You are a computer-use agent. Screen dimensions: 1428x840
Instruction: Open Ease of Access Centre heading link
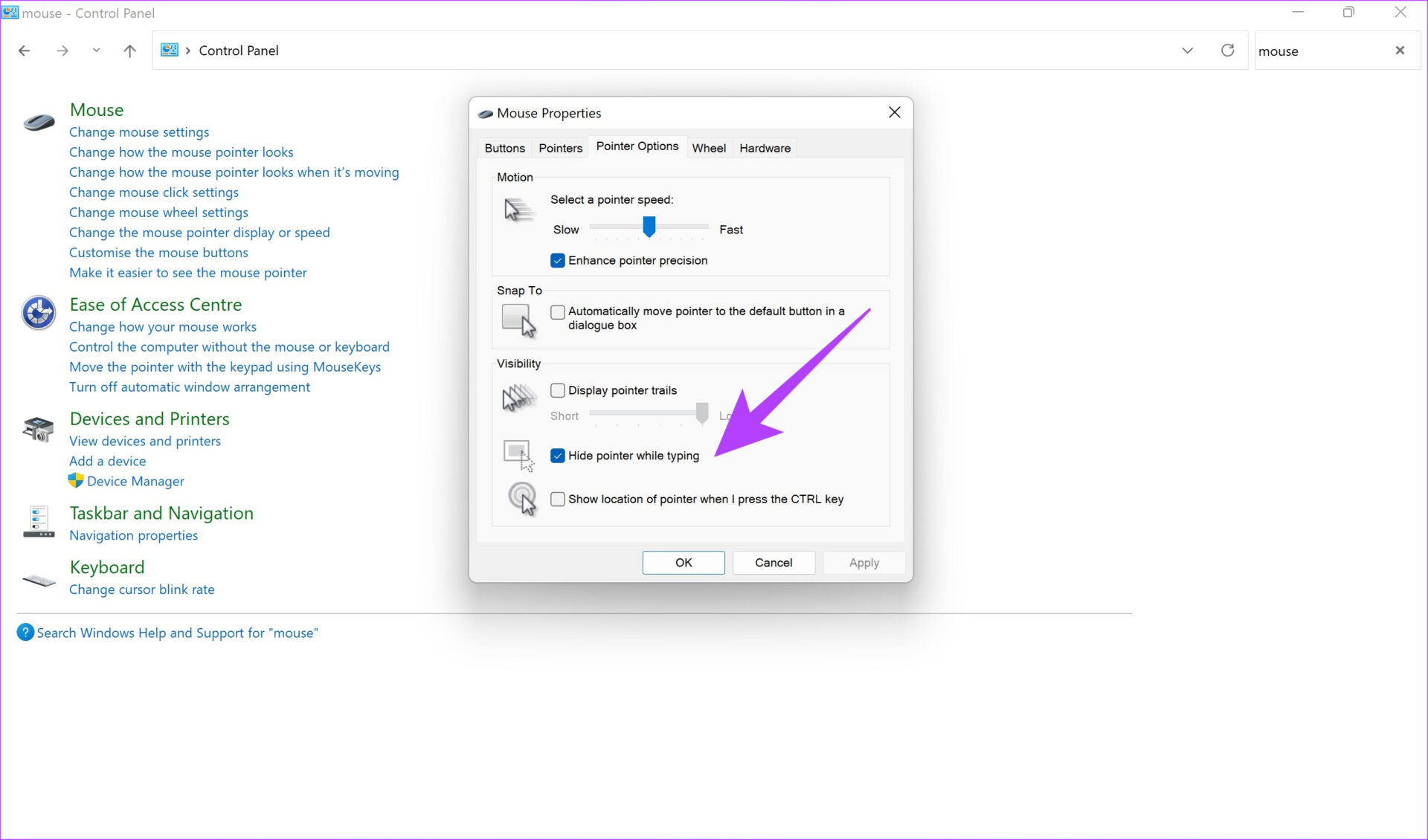(x=156, y=305)
